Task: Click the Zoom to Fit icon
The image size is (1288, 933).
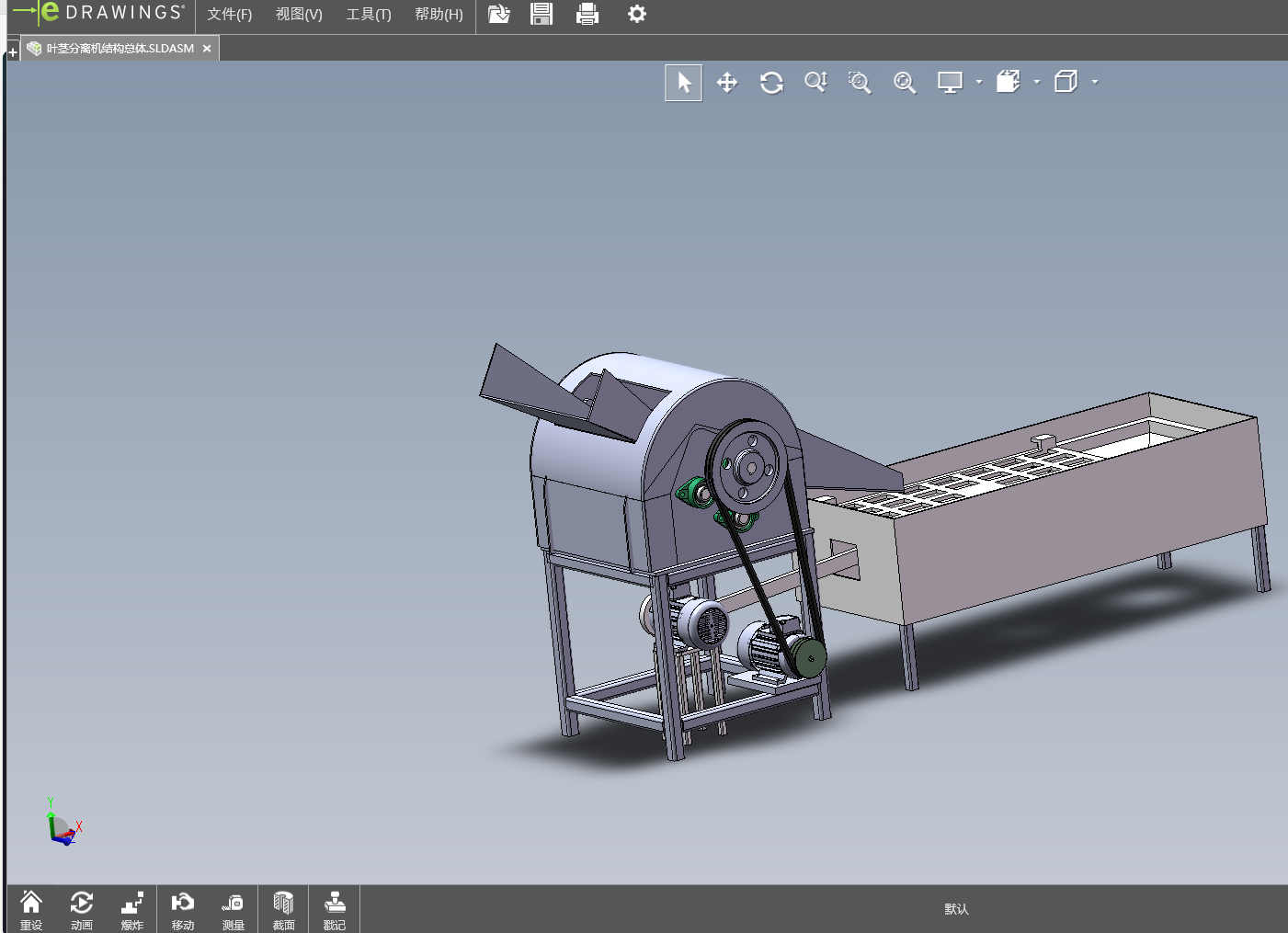Action: tap(905, 83)
